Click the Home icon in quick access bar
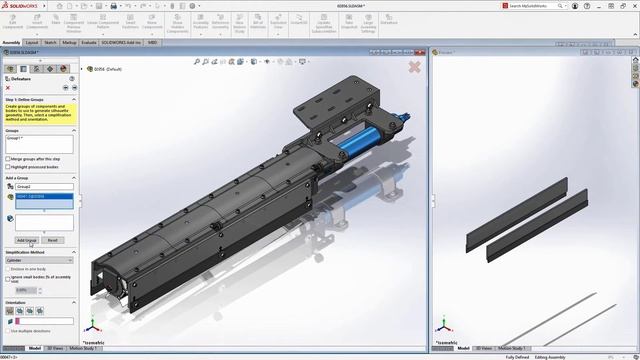Image resolution: width=640 pixels, height=360 pixels. pyautogui.click(x=60, y=6)
